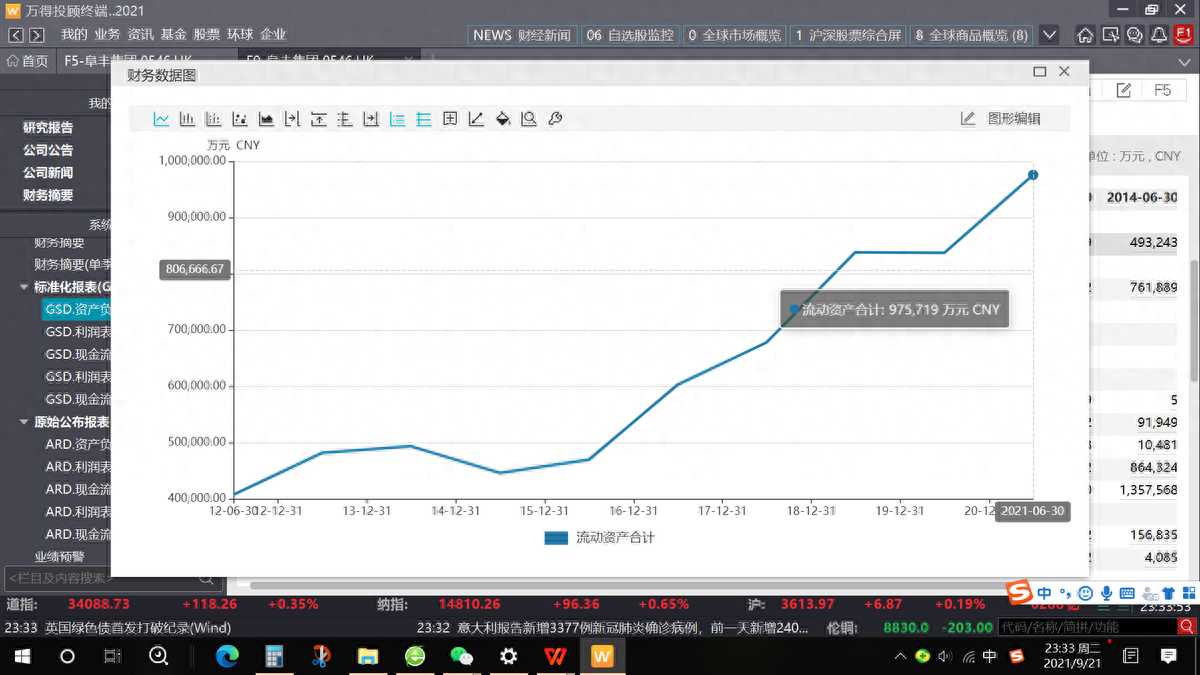Toggle the highlighted list-style legend icon
Image resolution: width=1200 pixels, height=675 pixels.
tap(397, 119)
